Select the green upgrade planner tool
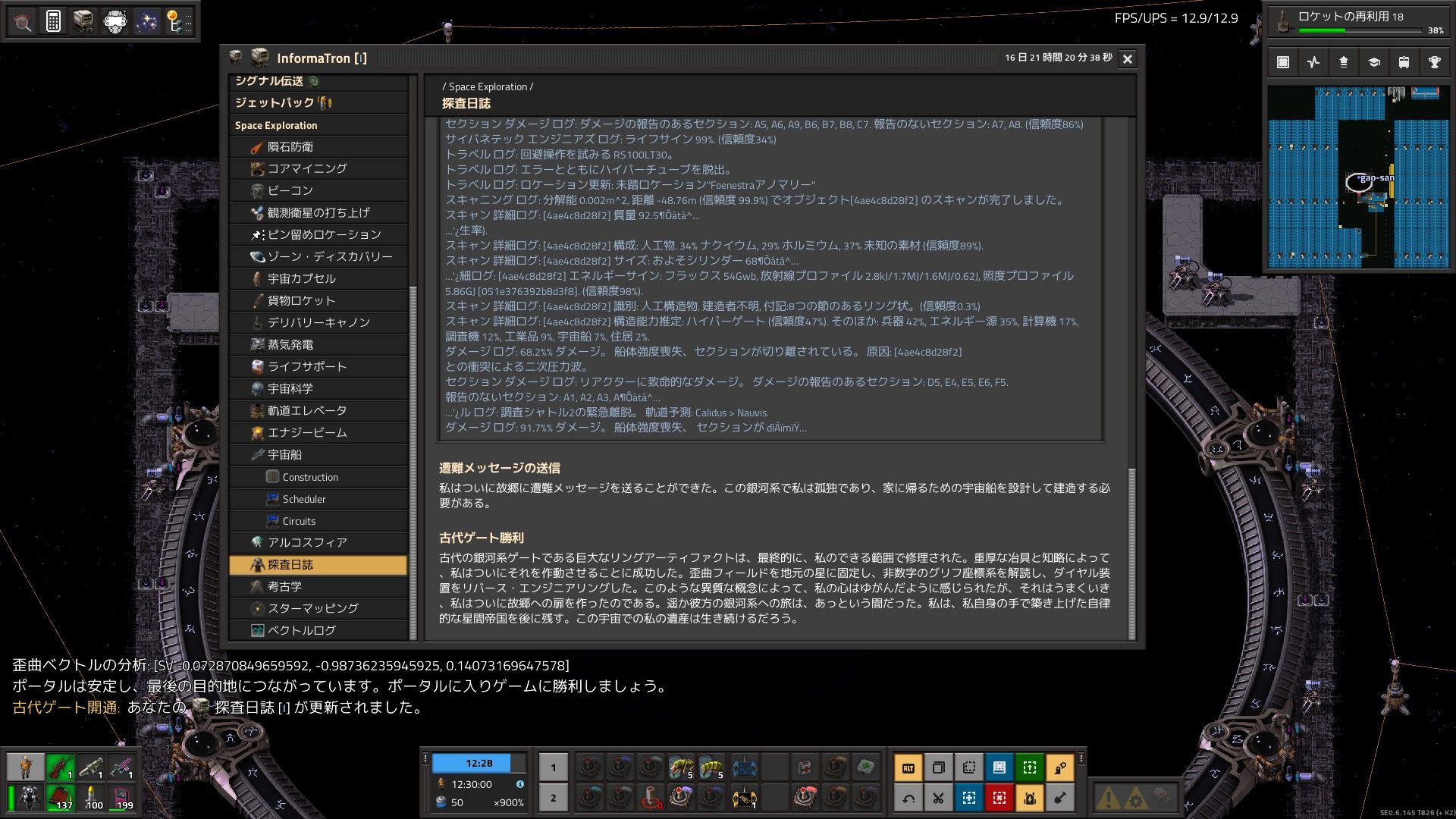 (x=1030, y=767)
